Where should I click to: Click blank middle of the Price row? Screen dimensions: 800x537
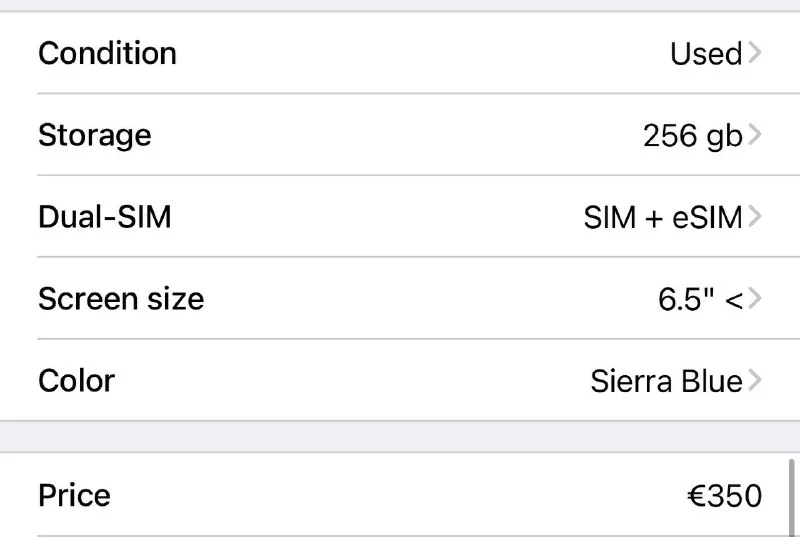(400, 496)
